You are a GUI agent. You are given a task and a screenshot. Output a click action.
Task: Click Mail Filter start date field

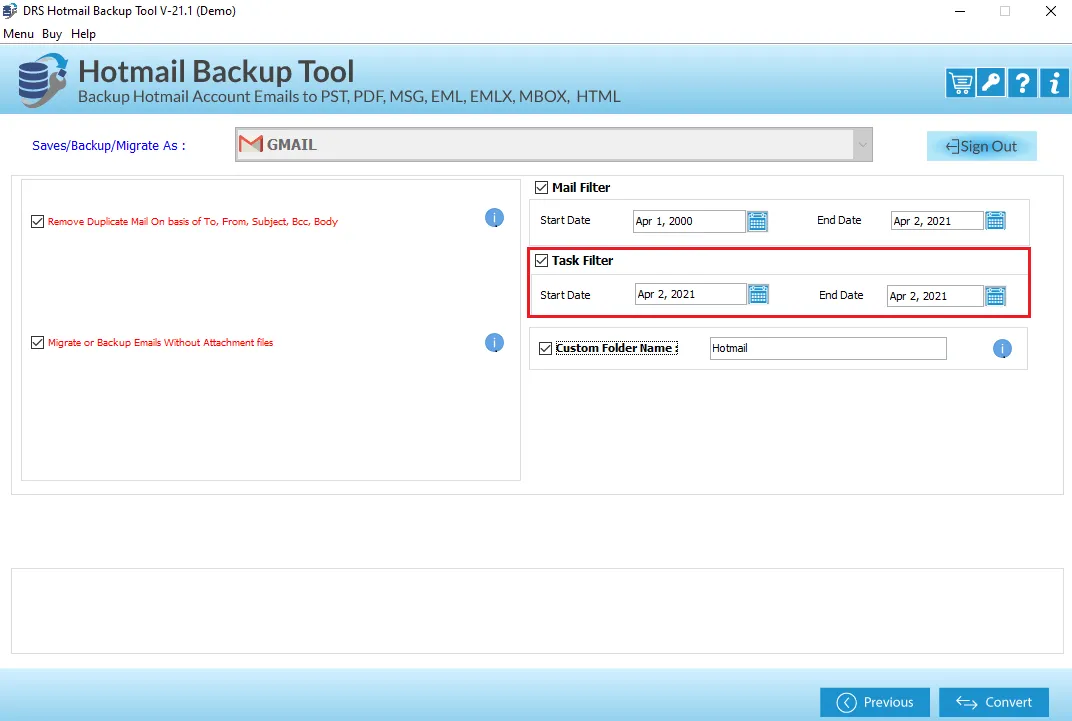pyautogui.click(x=689, y=221)
